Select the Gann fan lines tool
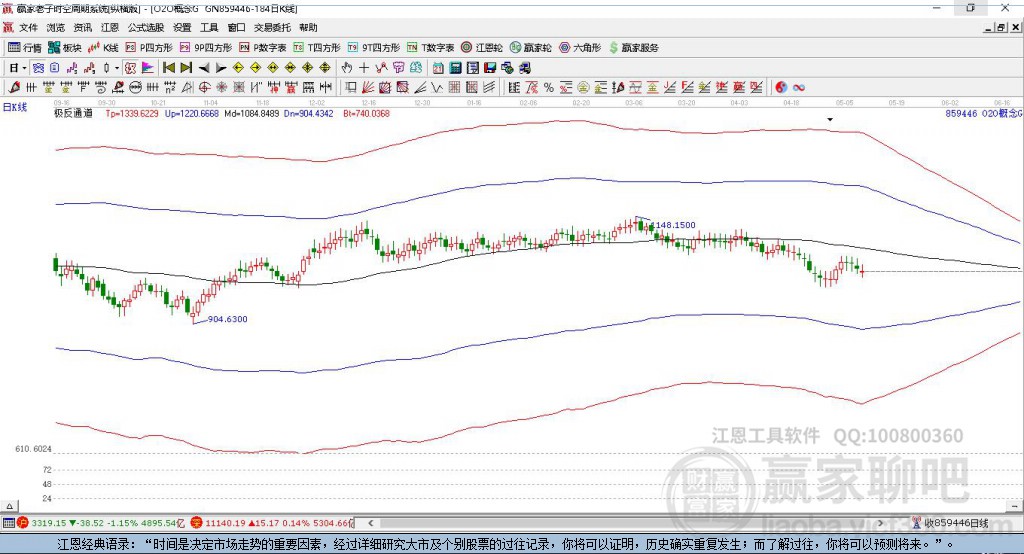The image size is (1024, 554). [368, 88]
